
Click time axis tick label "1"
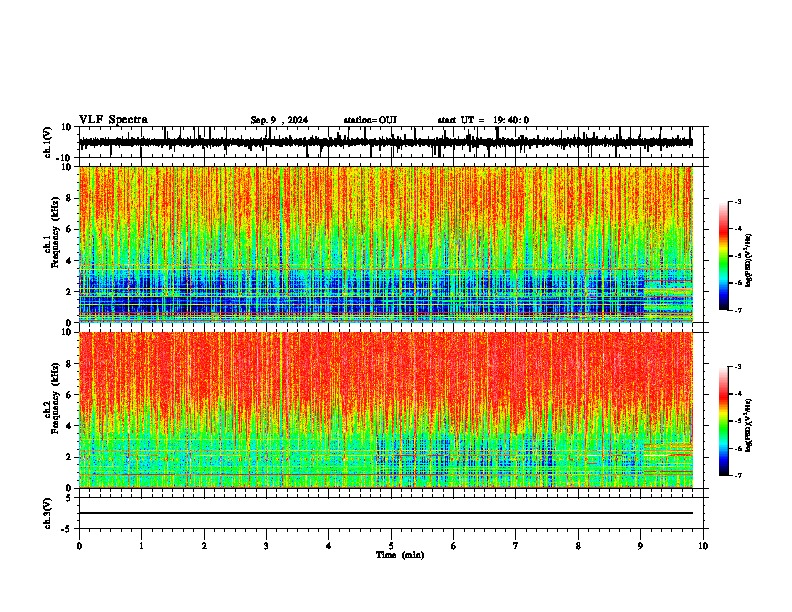(141, 546)
